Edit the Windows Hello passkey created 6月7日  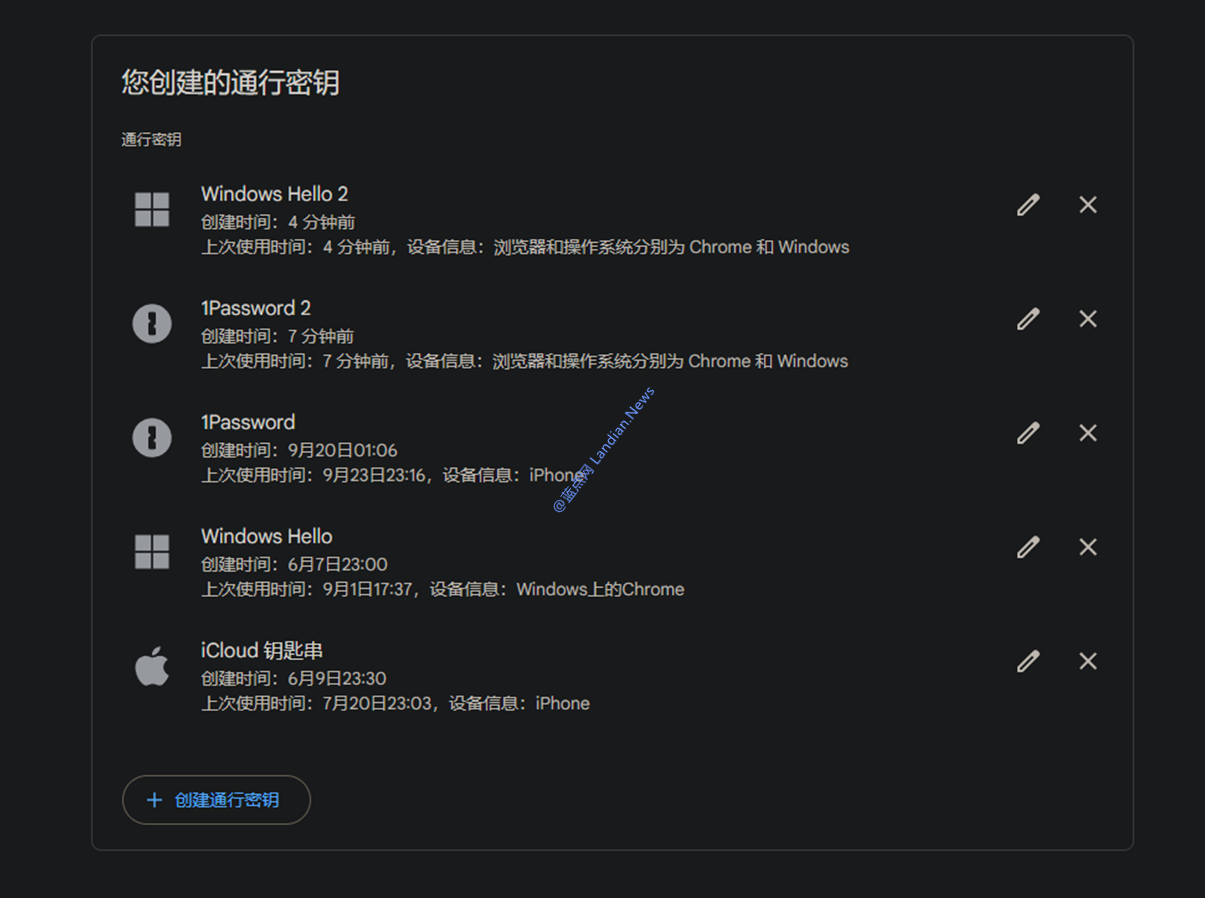[1028, 547]
